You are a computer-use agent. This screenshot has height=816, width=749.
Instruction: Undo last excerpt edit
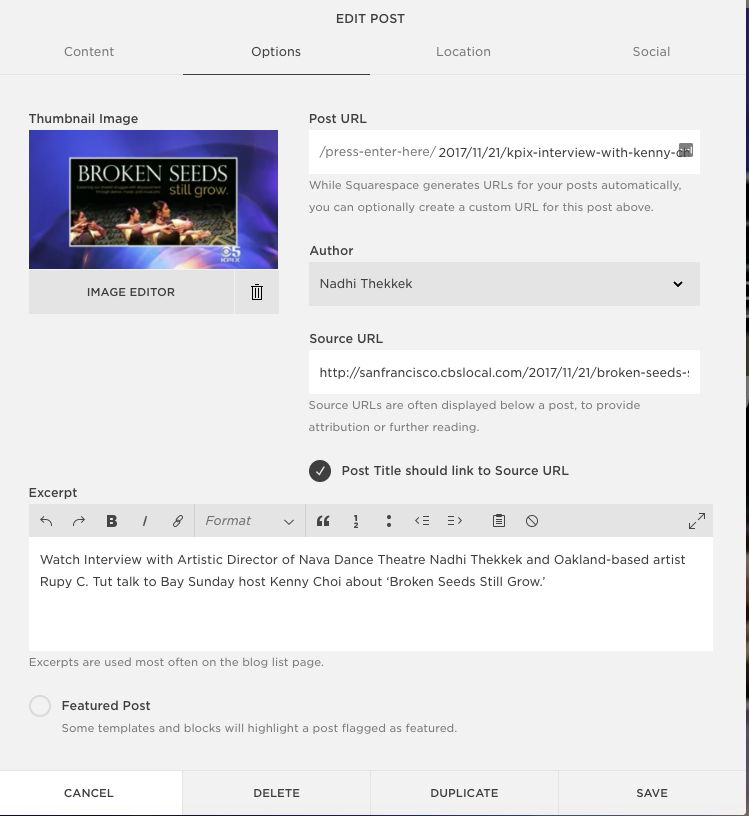point(46,521)
